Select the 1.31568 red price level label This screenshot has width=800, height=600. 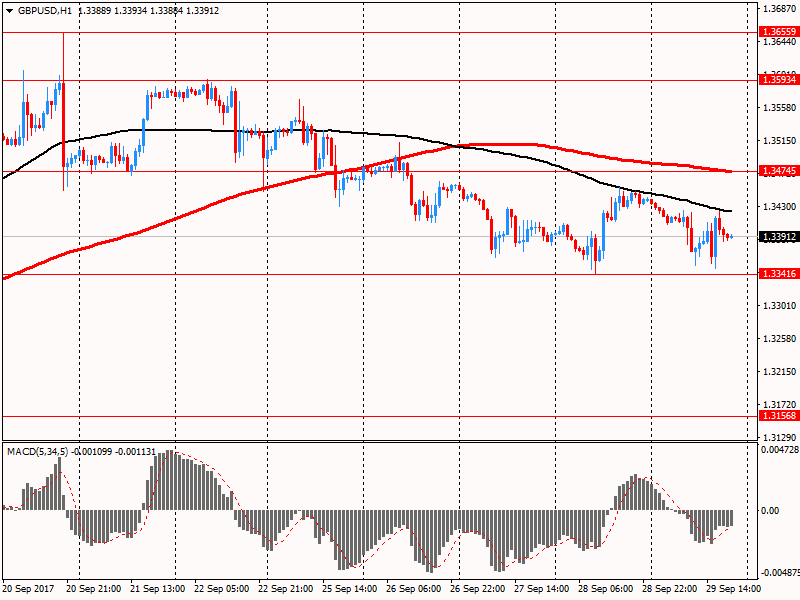[x=779, y=416]
